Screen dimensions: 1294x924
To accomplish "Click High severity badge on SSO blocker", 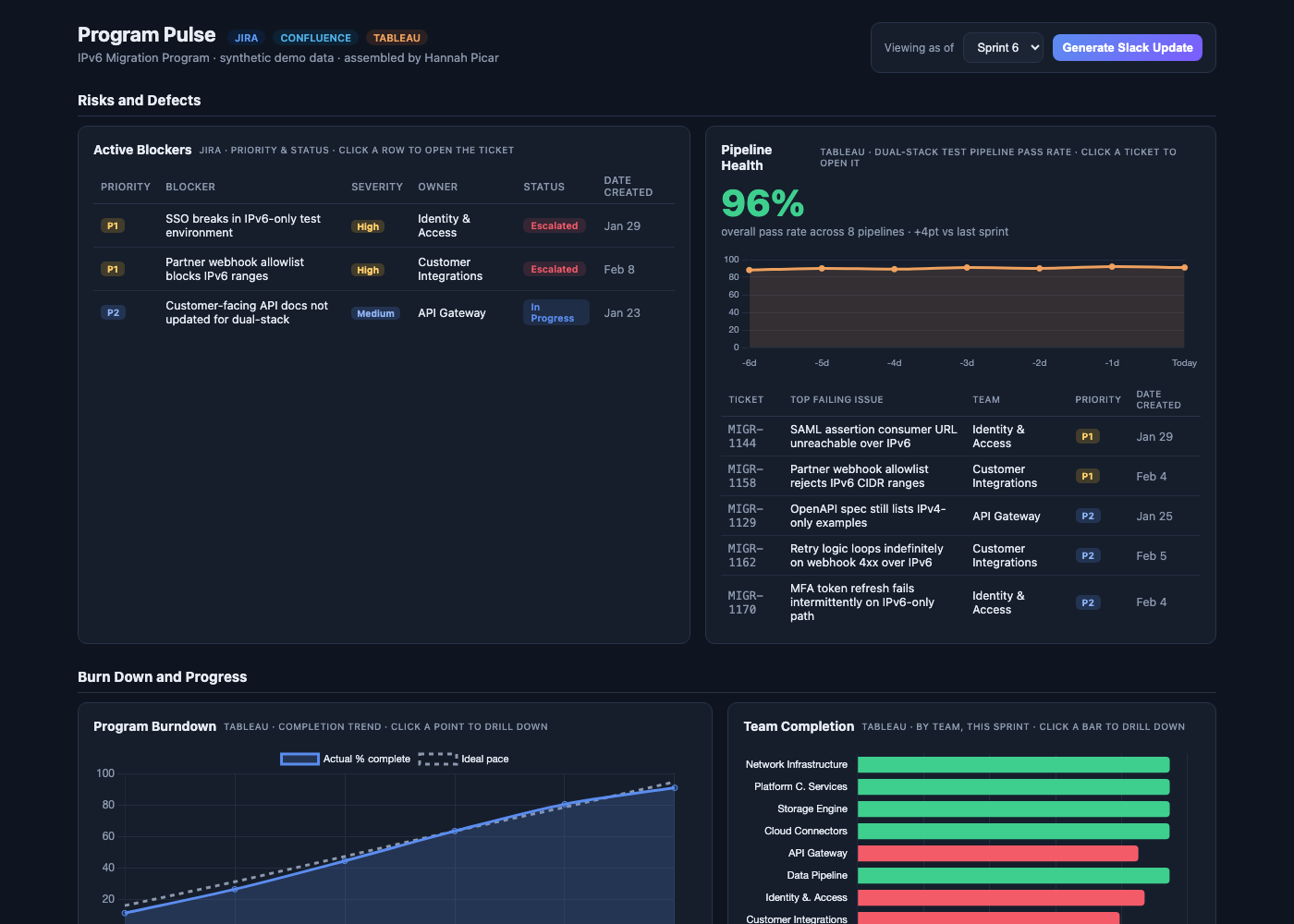I will [x=368, y=226].
